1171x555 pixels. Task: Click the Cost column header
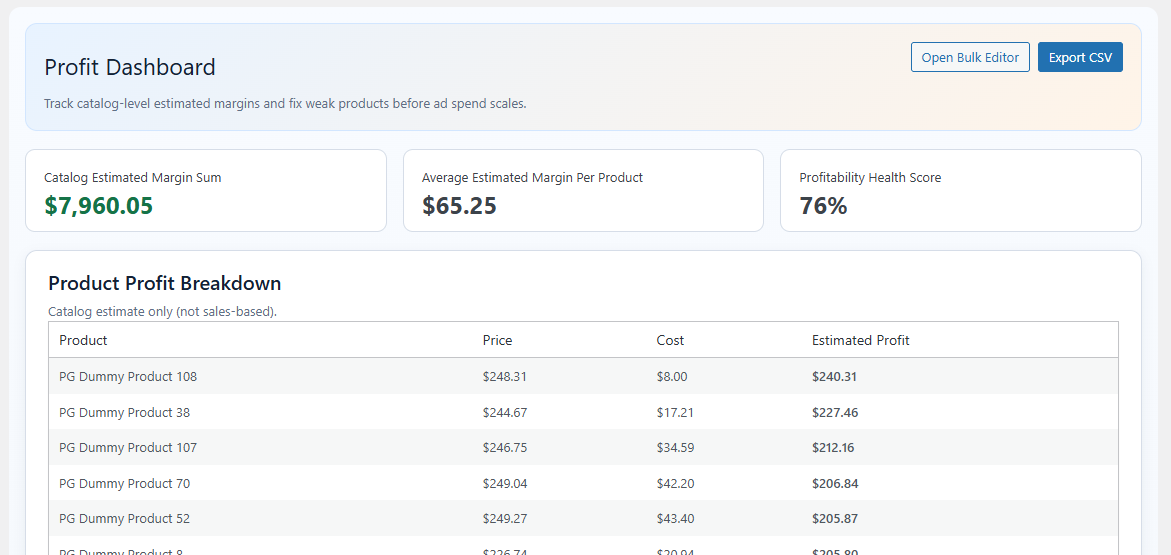670,340
